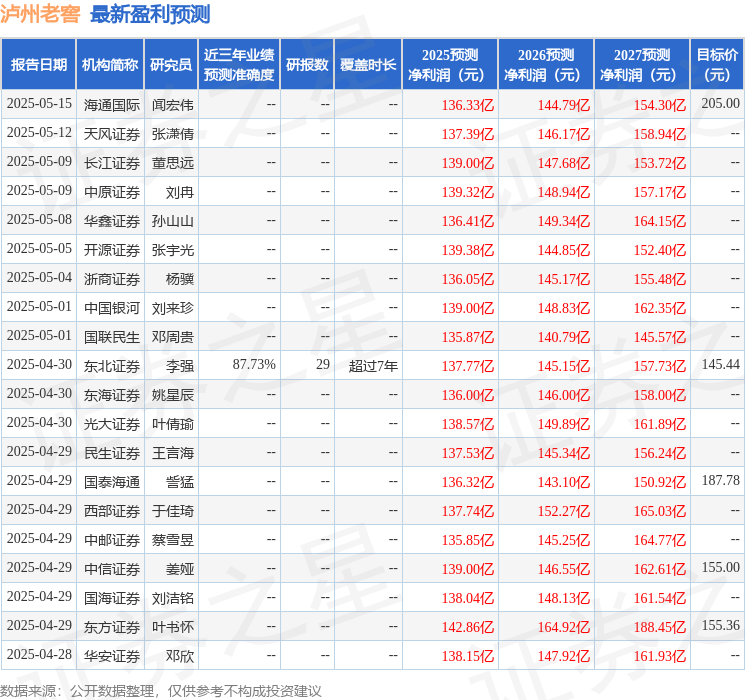Select the 浙商证券 institution cell
This screenshot has width=745, height=700.
pos(112,279)
